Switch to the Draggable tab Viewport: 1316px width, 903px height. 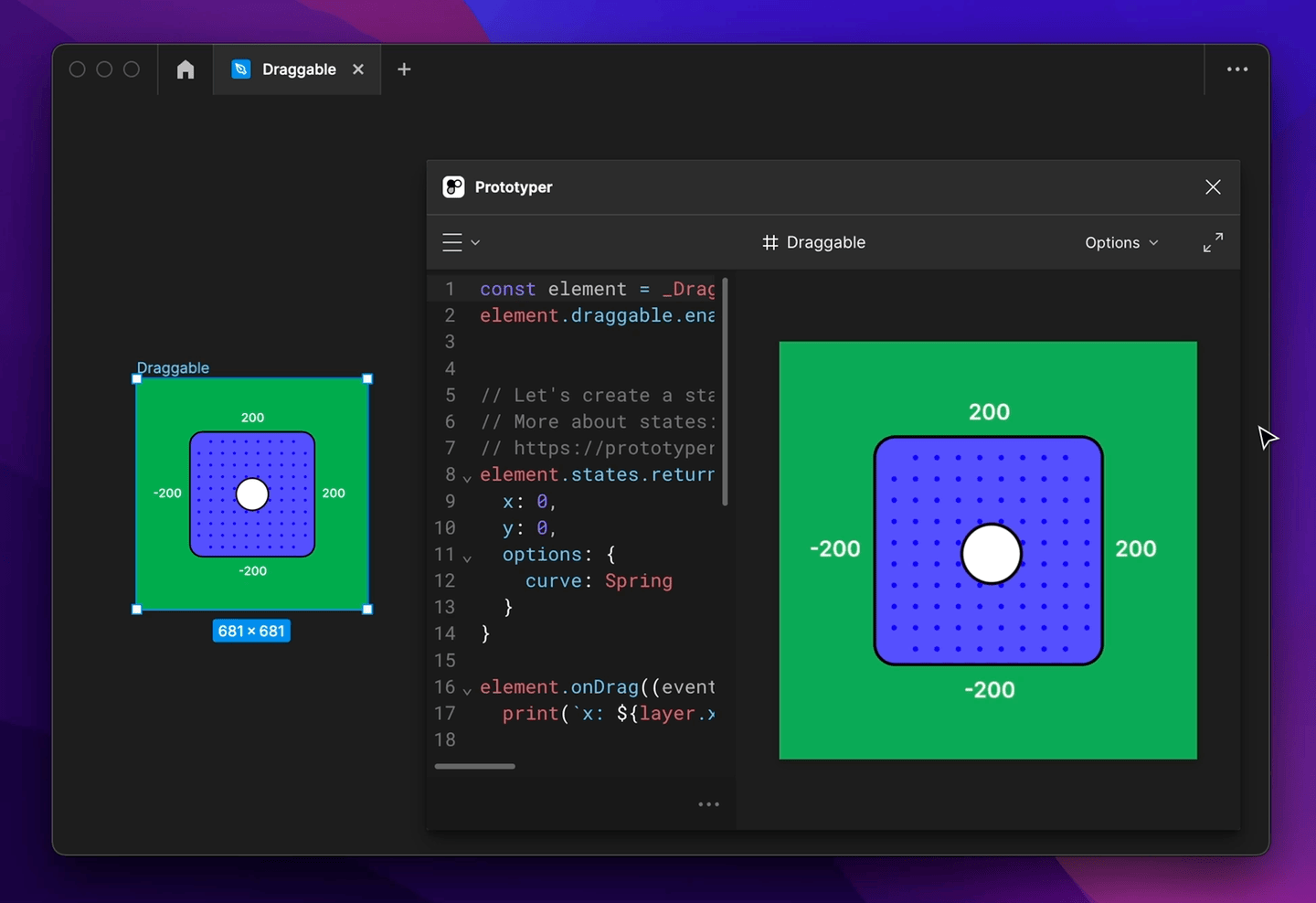pos(299,69)
